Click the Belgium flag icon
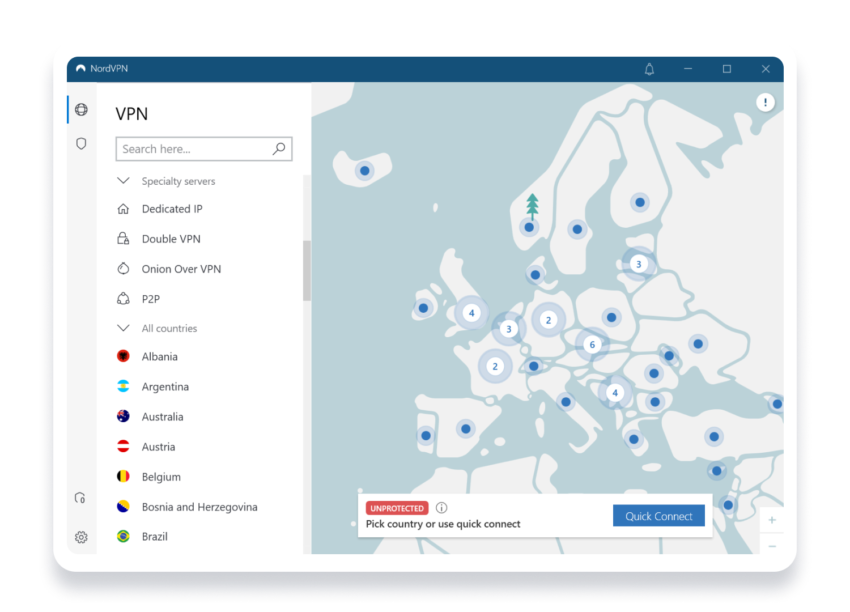The width and height of the screenshot is (850, 612). click(124, 476)
